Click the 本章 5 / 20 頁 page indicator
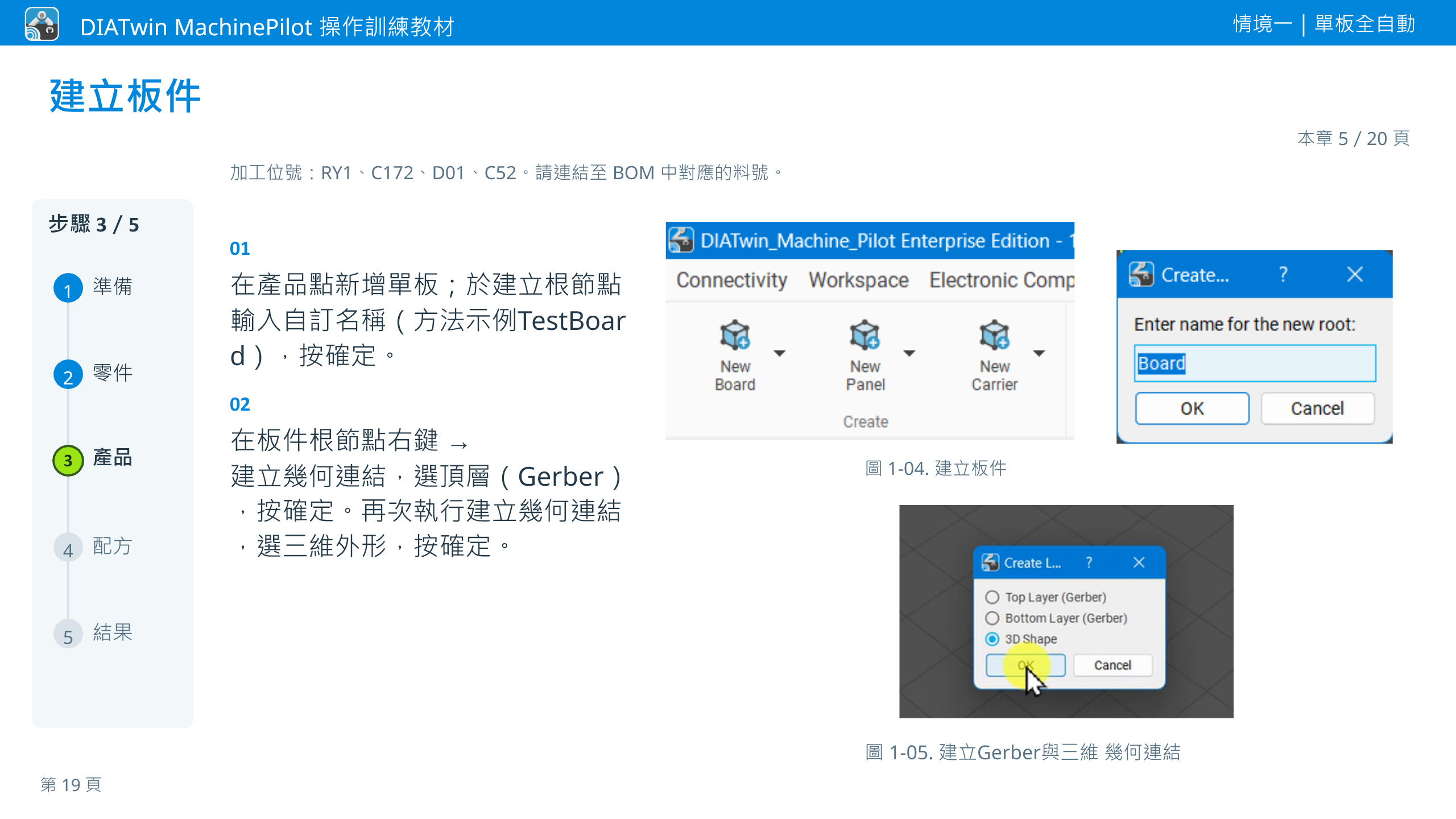Image resolution: width=1456 pixels, height=819 pixels. coord(1353,138)
